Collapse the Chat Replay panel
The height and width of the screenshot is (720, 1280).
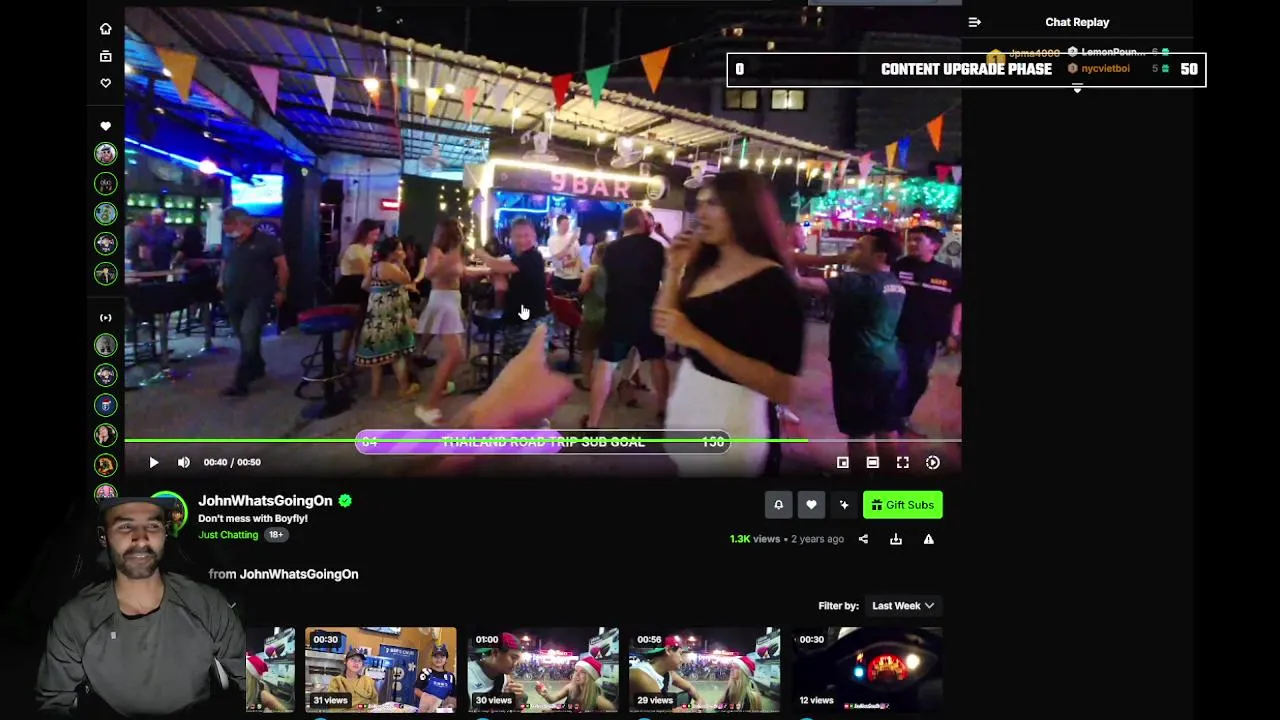click(975, 22)
